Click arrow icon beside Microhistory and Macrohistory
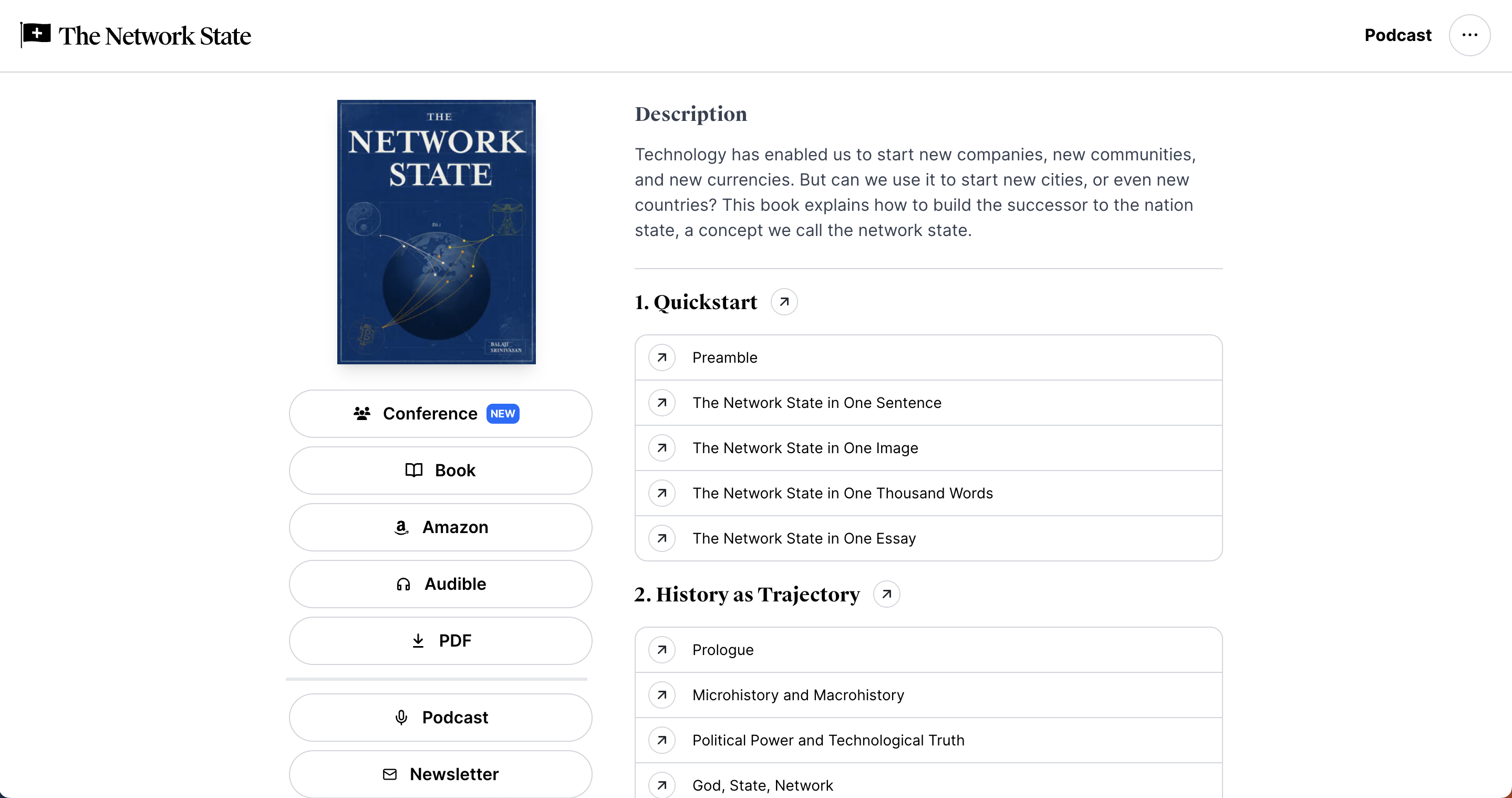1512x798 pixels. tap(662, 695)
